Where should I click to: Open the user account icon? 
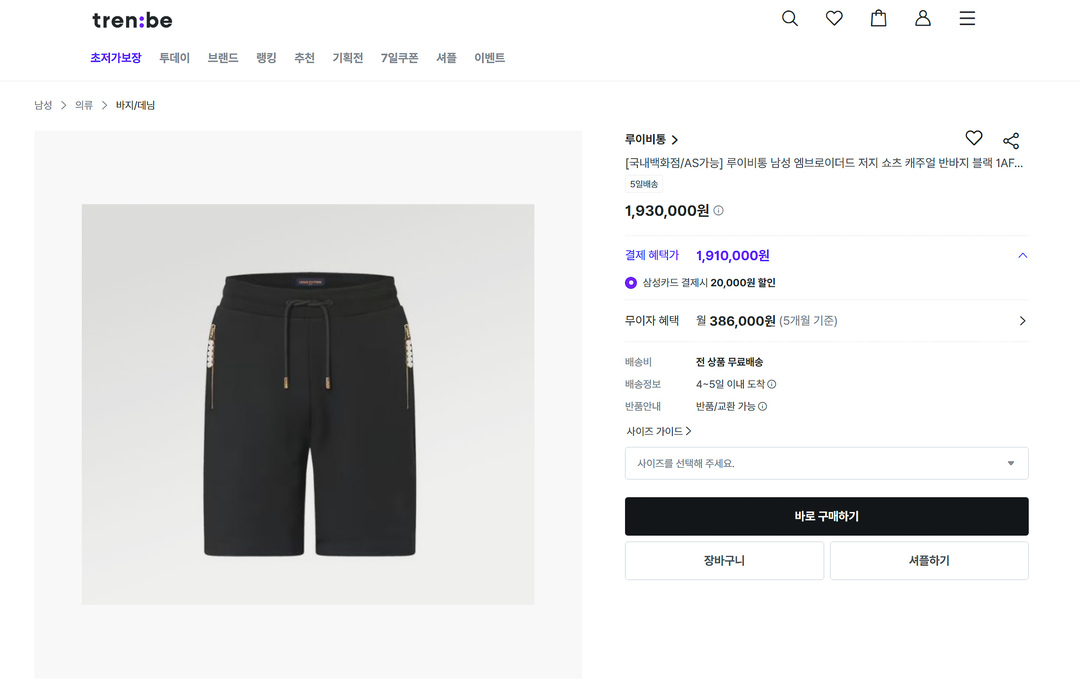(923, 19)
